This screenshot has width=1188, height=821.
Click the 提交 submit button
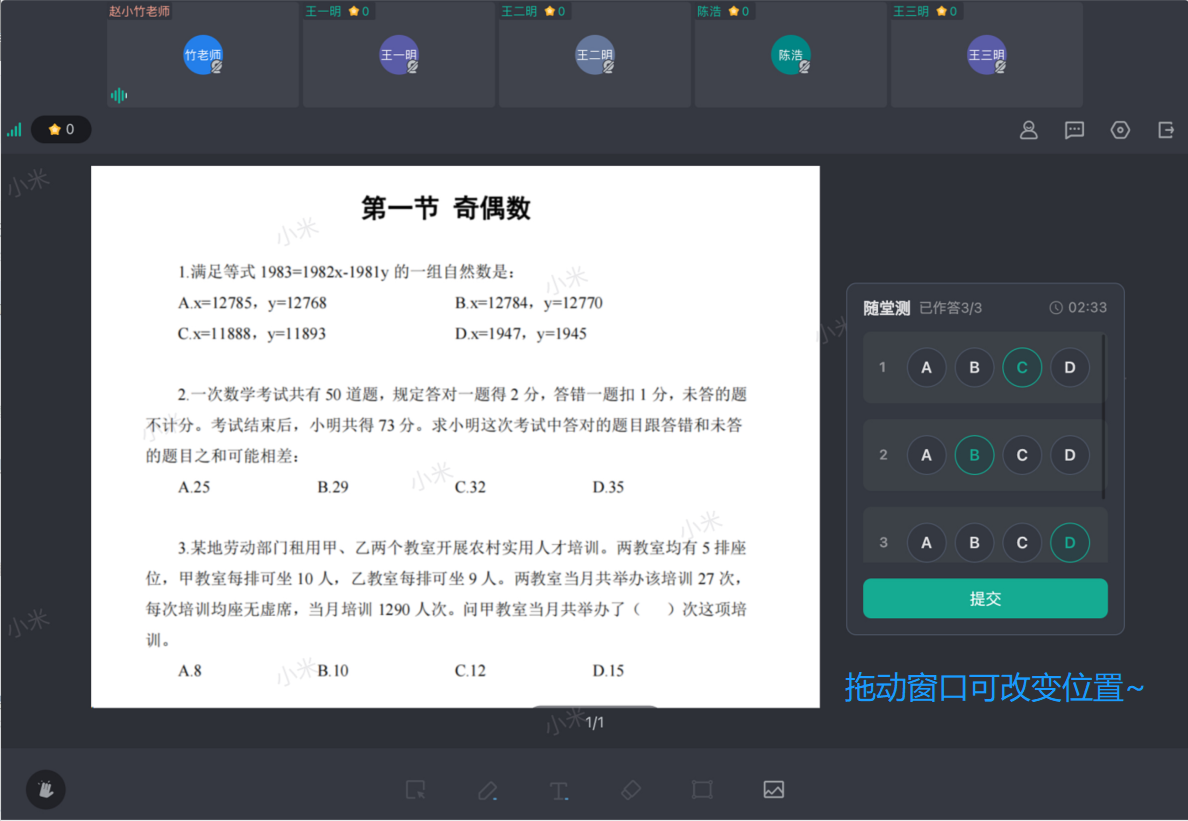coord(985,598)
